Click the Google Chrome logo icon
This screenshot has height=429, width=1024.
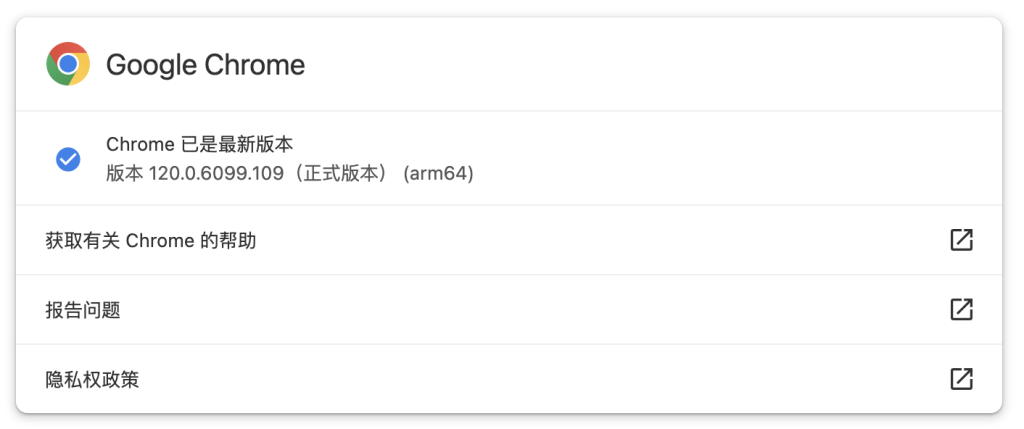pyautogui.click(x=68, y=64)
